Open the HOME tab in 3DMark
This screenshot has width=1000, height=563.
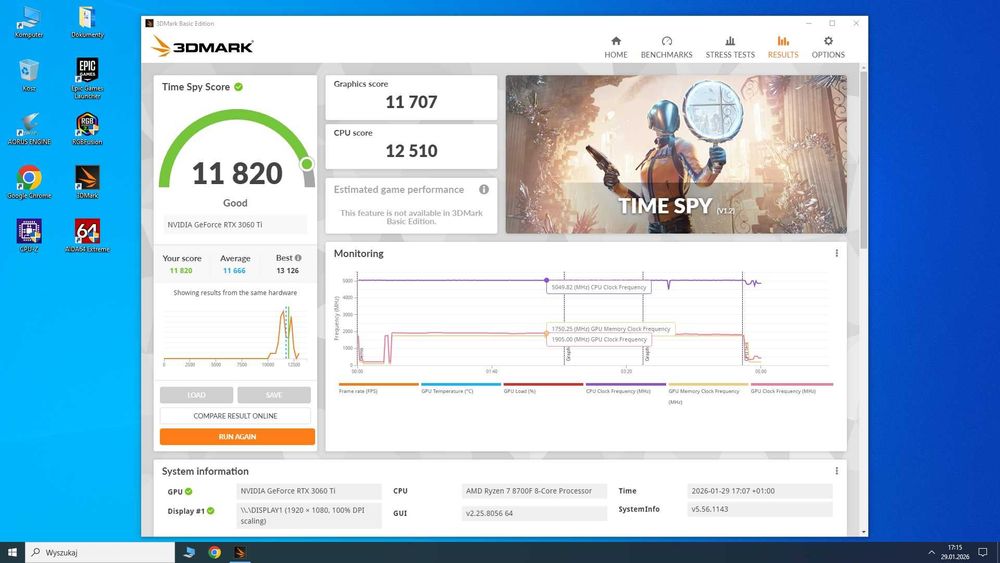click(x=615, y=47)
